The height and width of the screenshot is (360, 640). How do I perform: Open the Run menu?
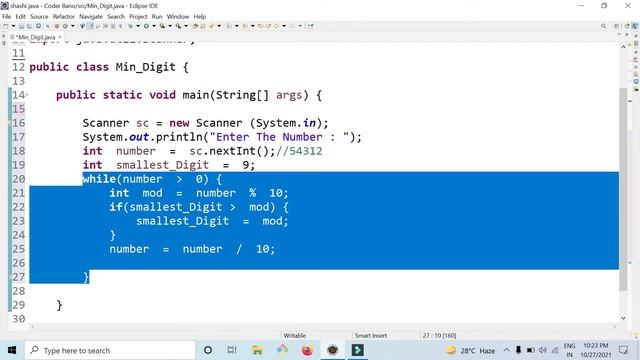[x=157, y=17]
